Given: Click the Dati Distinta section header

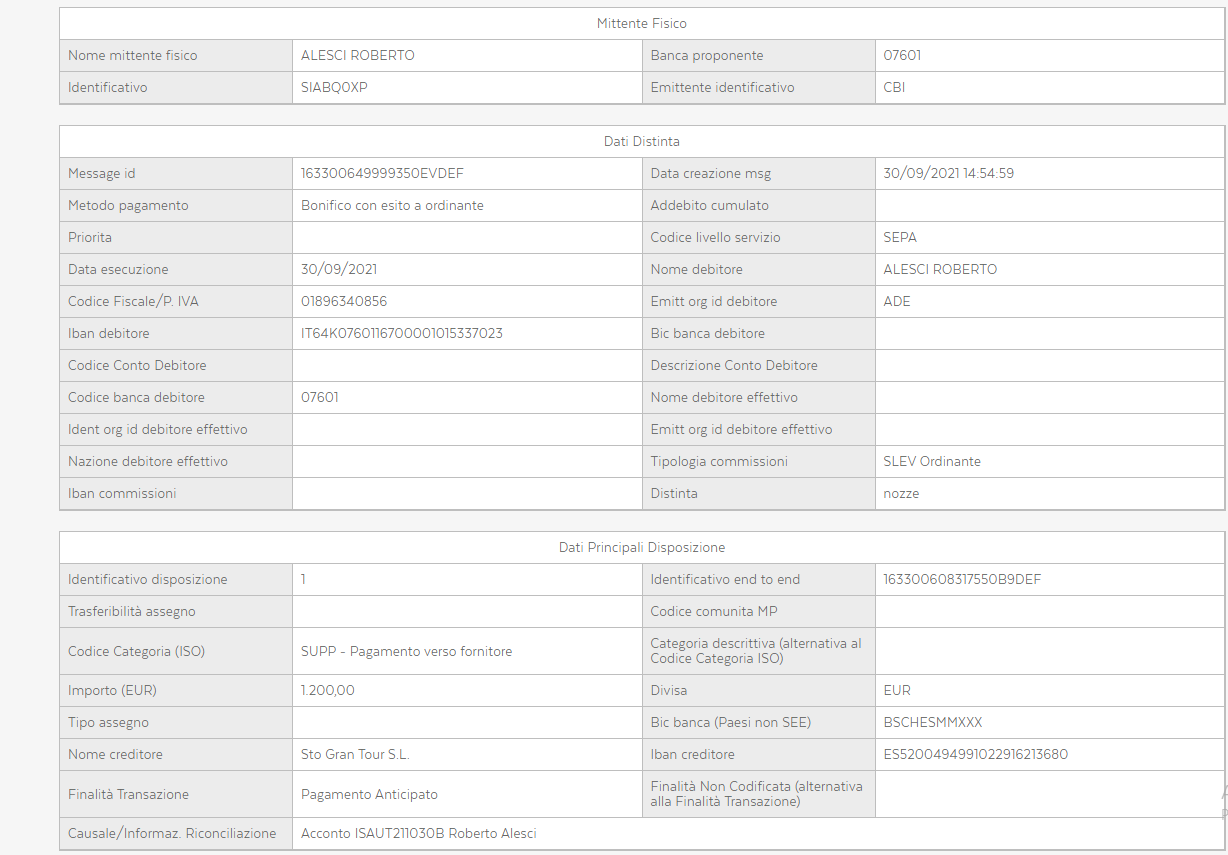Looking at the screenshot, I should click(641, 141).
